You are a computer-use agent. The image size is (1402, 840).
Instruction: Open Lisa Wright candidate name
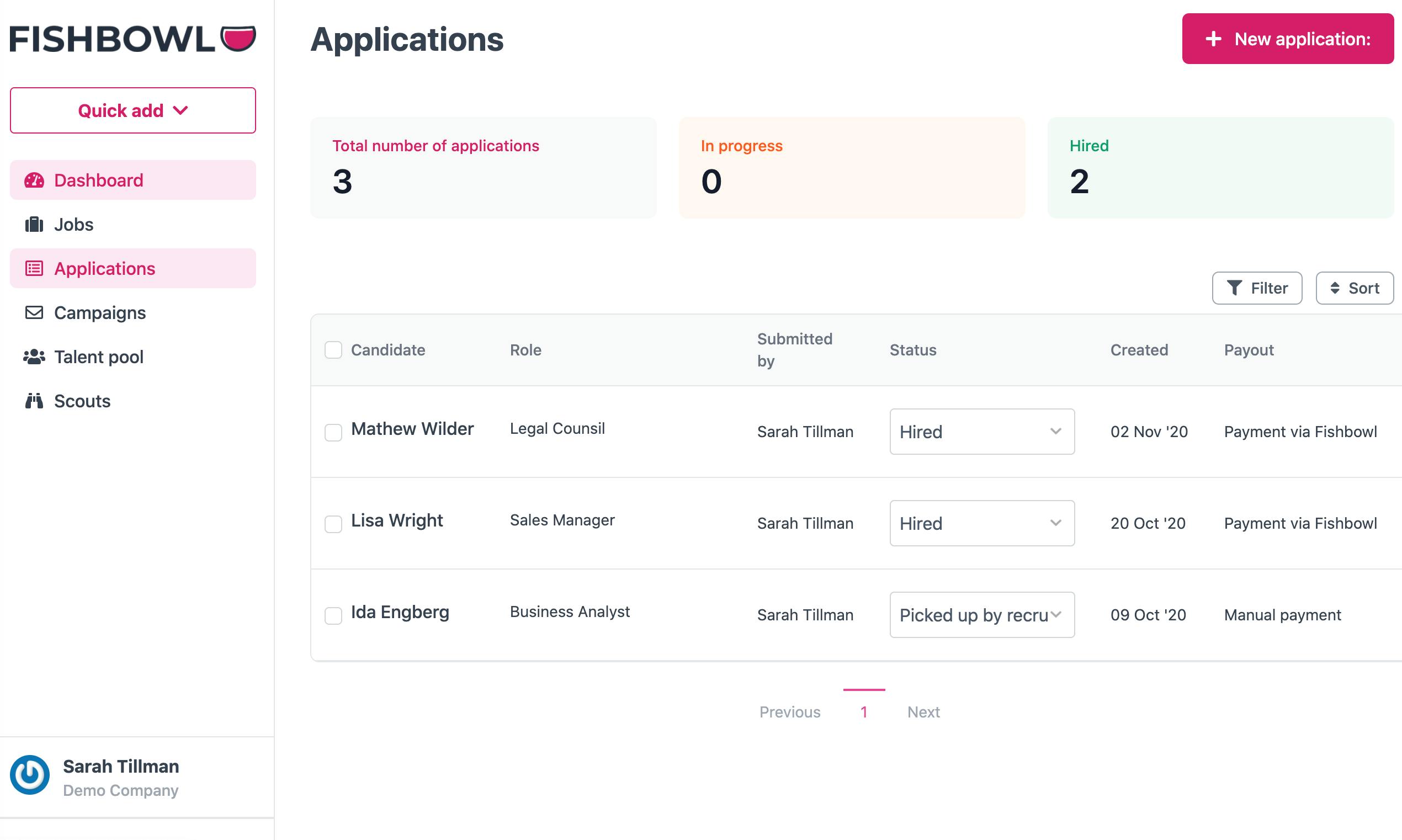[397, 520]
